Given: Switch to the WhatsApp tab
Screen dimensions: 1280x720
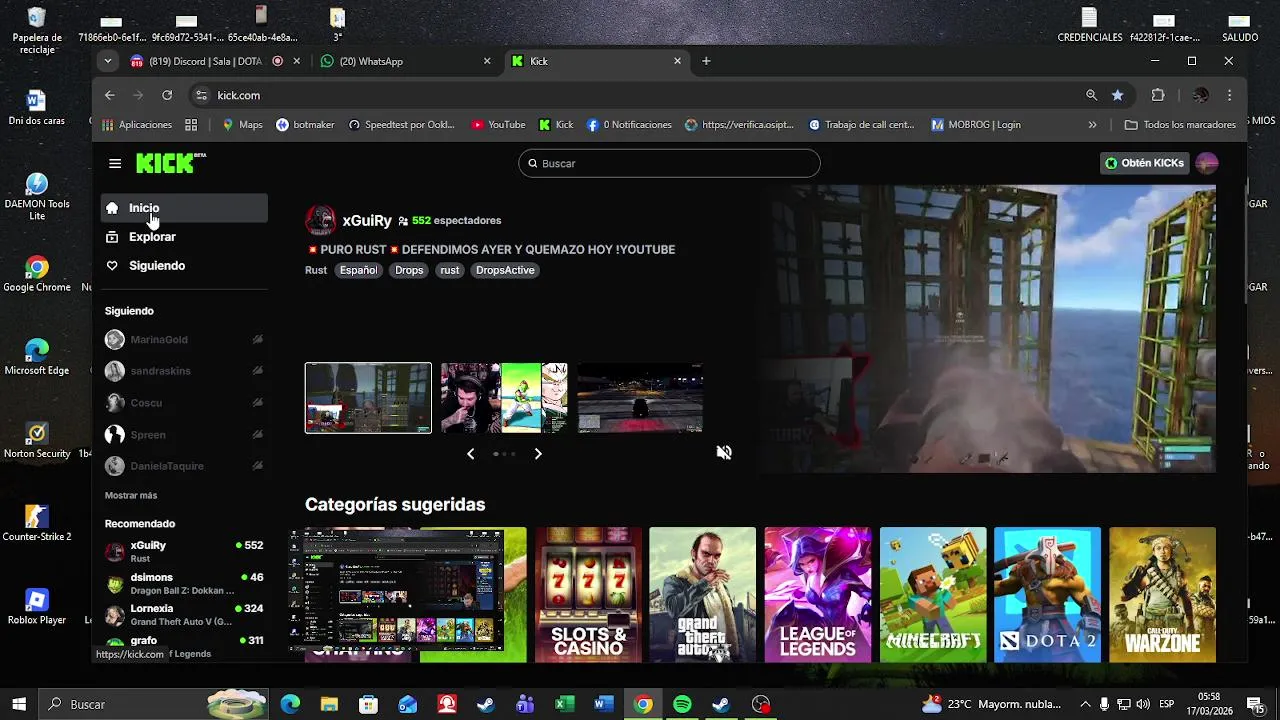Looking at the screenshot, I should [400, 61].
